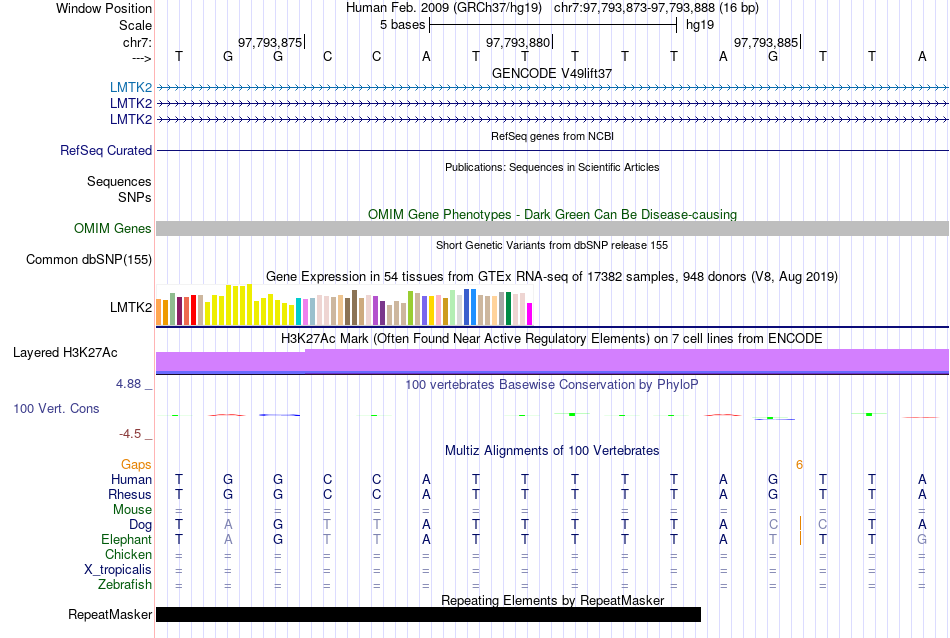Click the black RepeatMasker element bar
The height and width of the screenshot is (638, 950).
pyautogui.click(x=428, y=614)
